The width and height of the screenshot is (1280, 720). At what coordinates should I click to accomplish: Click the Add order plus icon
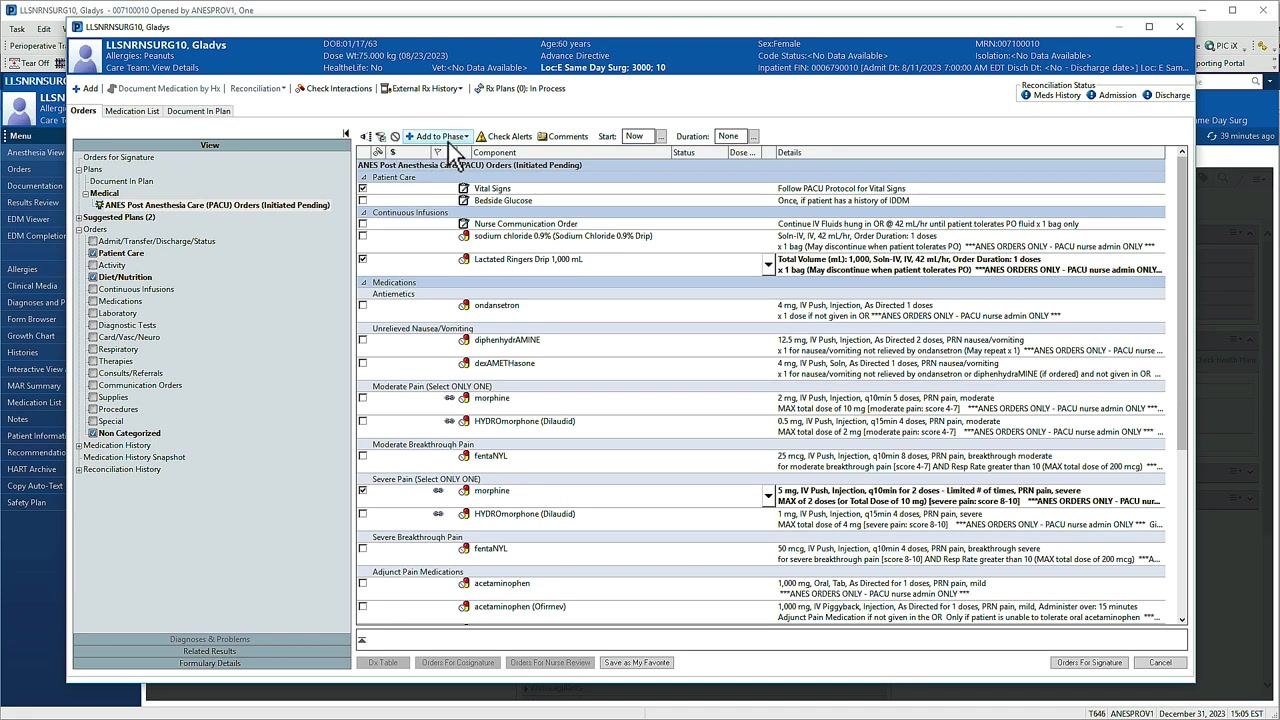(x=76, y=89)
